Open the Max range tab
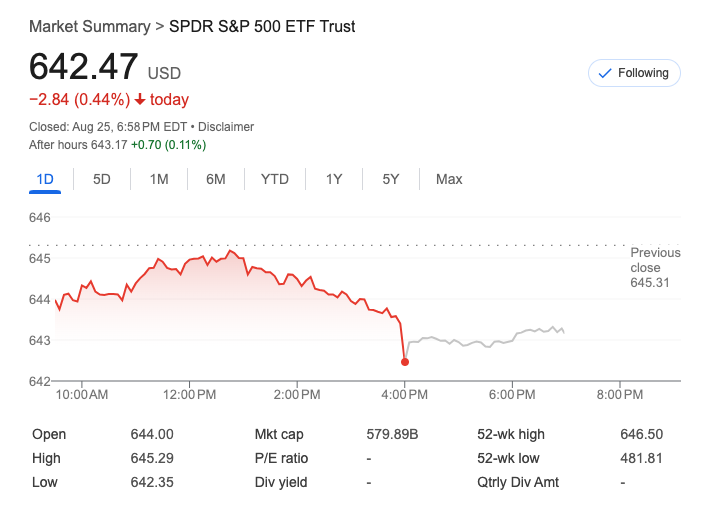 [x=449, y=179]
